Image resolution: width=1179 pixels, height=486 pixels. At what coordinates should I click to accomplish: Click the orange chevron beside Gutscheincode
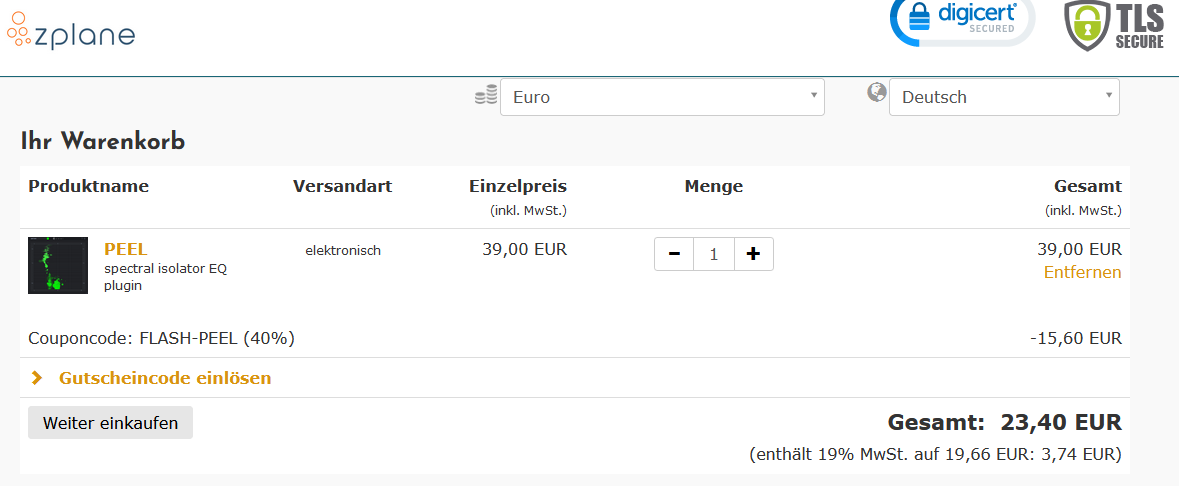coord(37,378)
